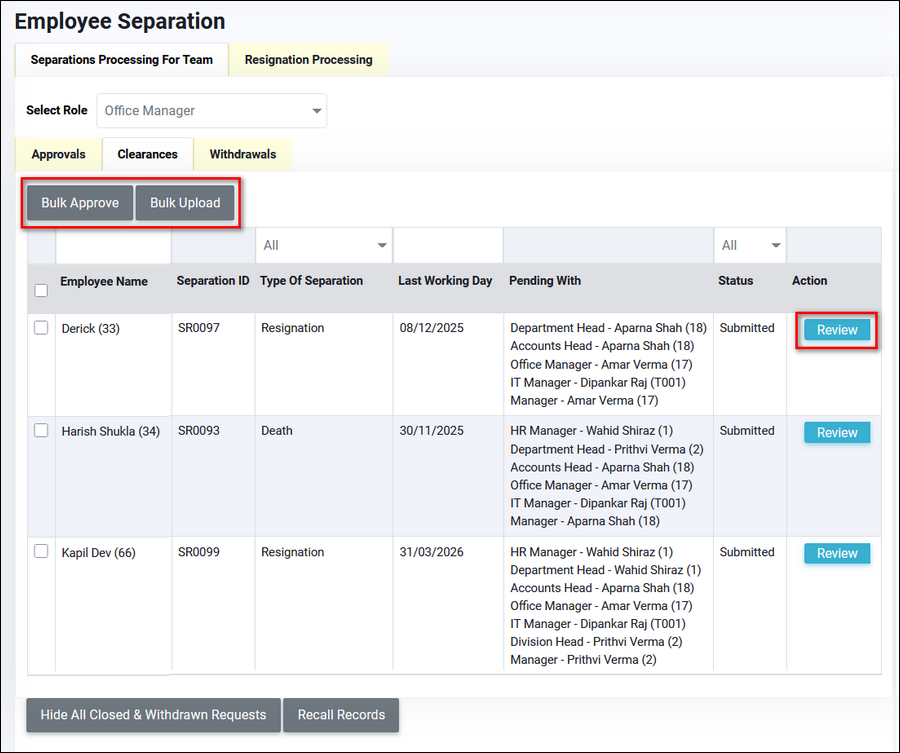900x753 pixels.
Task: Open the Select Role dropdown
Action: 211,111
